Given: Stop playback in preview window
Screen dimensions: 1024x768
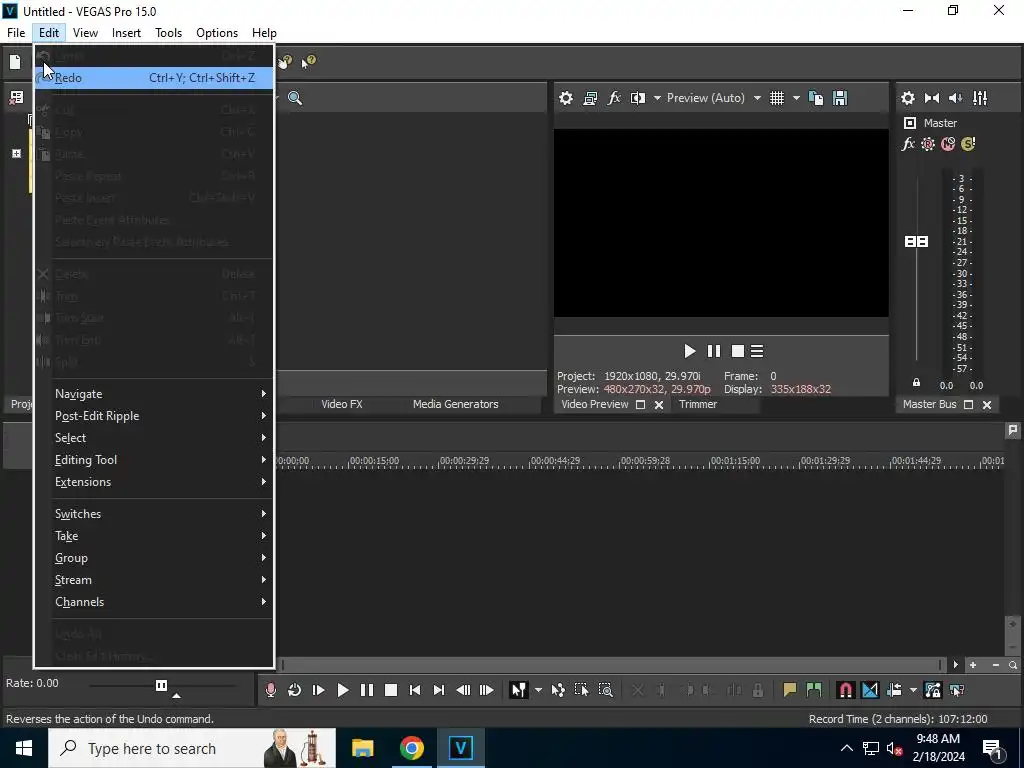Looking at the screenshot, I should pyautogui.click(x=738, y=351).
